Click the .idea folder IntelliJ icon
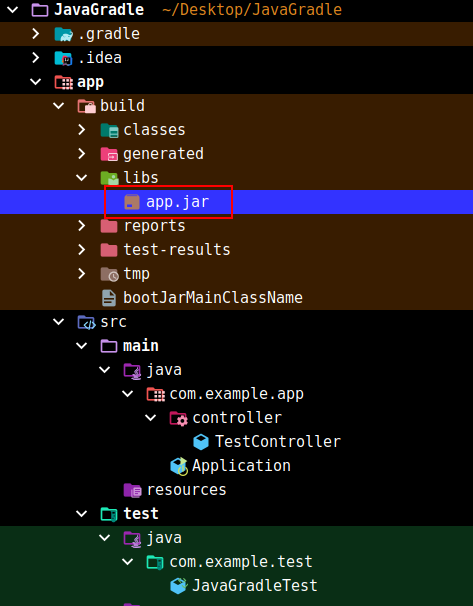The height and width of the screenshot is (606, 473). (x=63, y=58)
